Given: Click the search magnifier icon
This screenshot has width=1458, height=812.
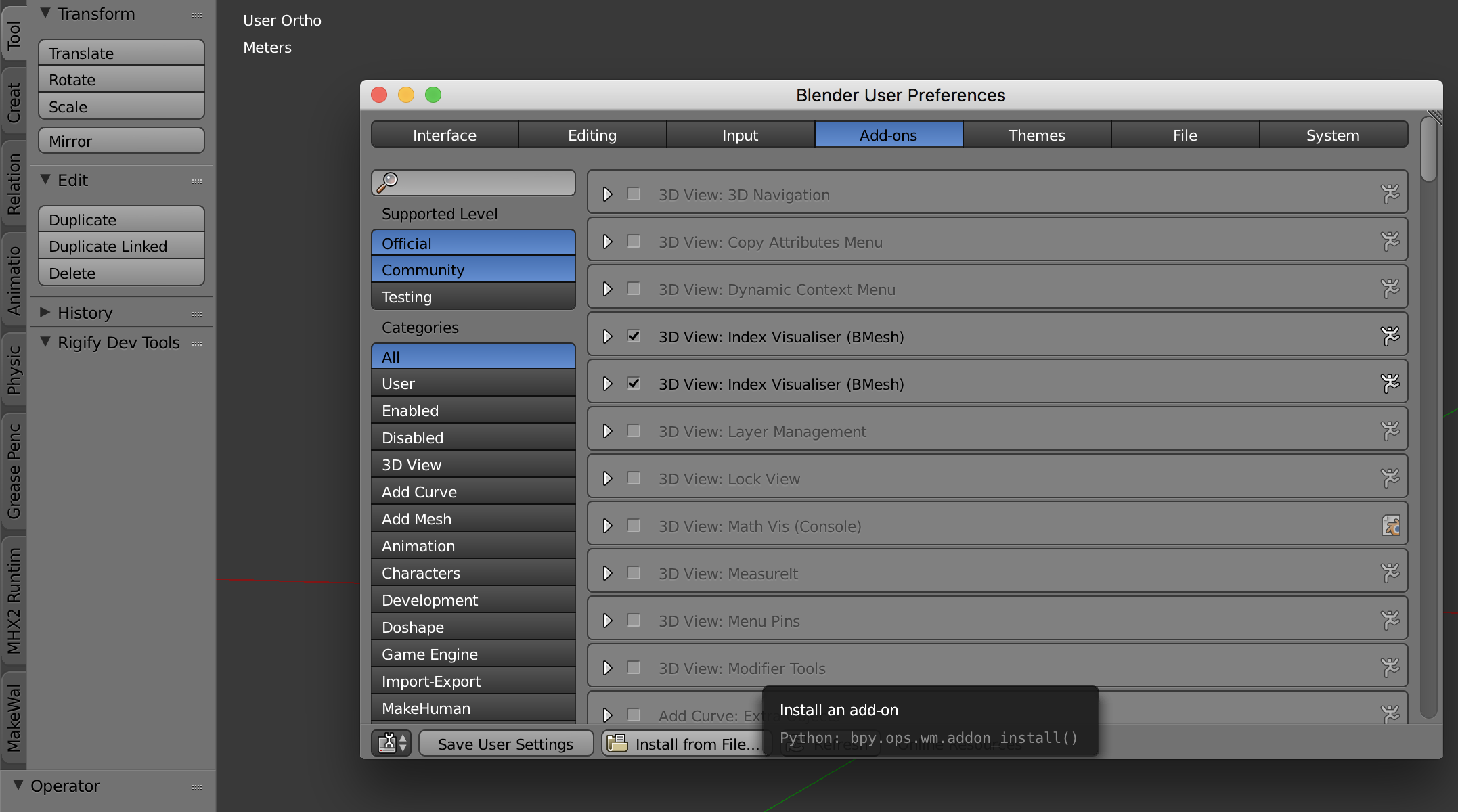Looking at the screenshot, I should (388, 182).
